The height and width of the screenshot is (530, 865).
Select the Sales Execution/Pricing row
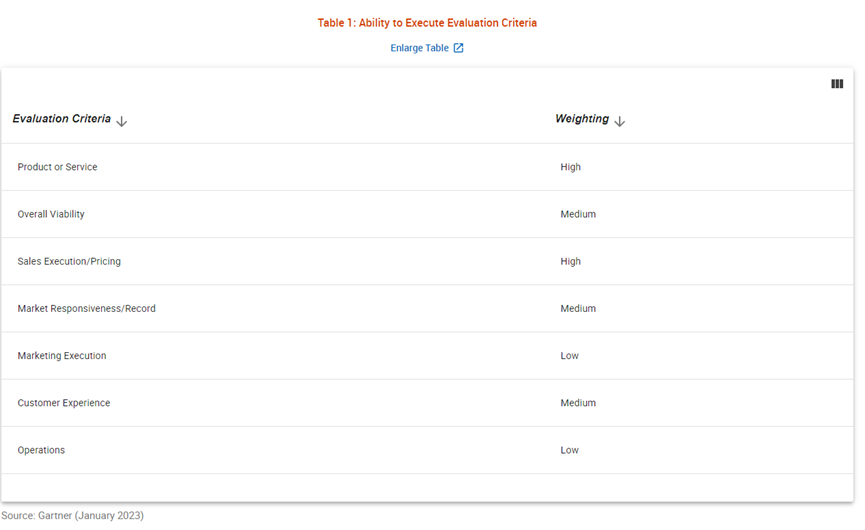427,261
